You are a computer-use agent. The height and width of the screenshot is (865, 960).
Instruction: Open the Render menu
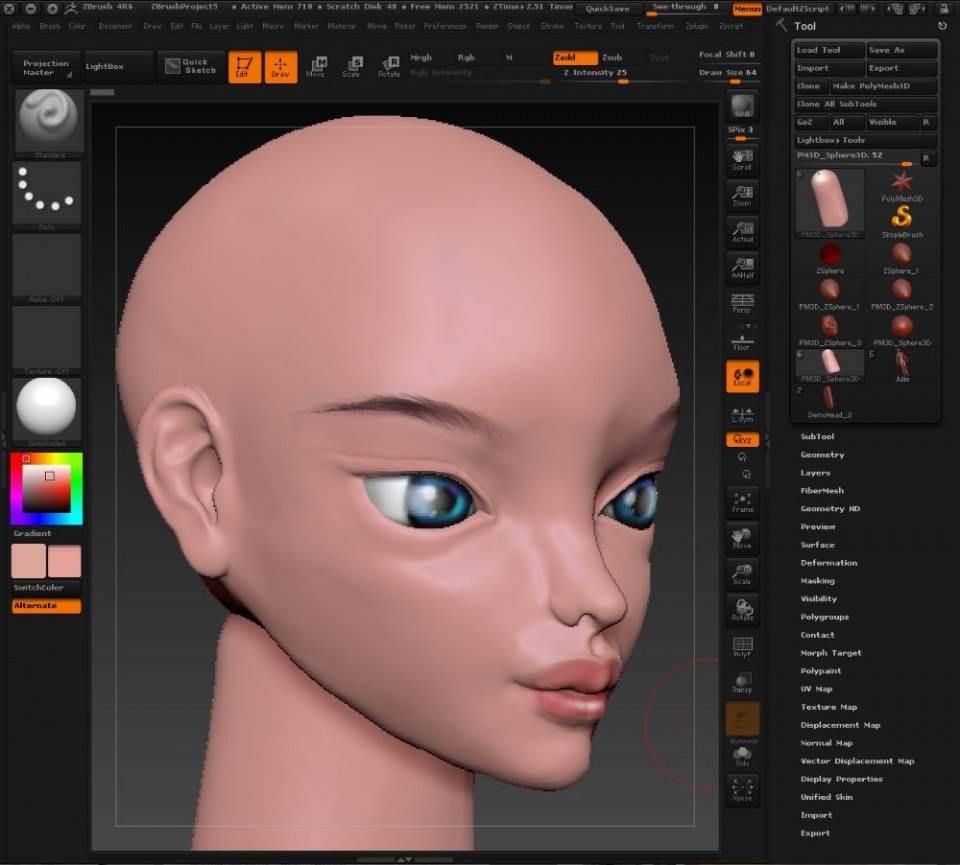(x=487, y=26)
